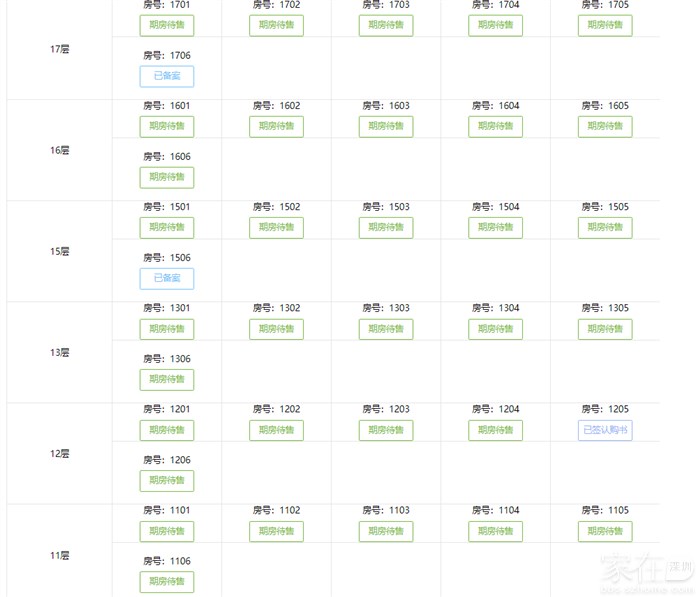This screenshot has height=597, width=700.
Task: Click the 期房待售 button under room 1305
Action: 605,329
